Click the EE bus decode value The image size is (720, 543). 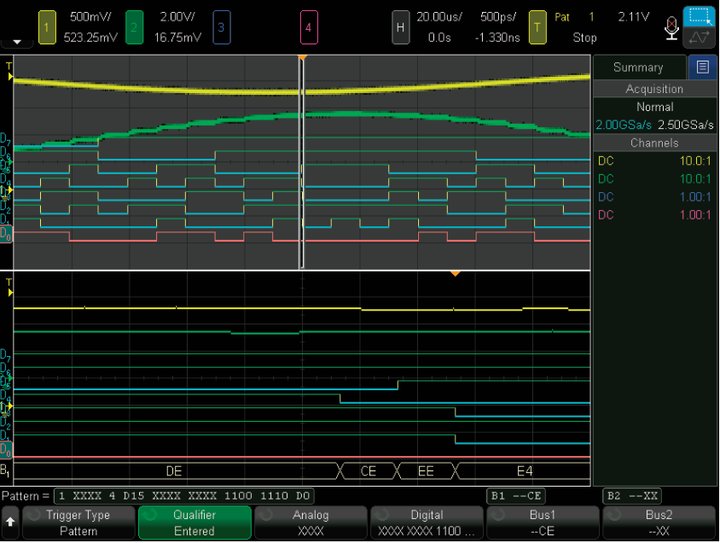tap(426, 471)
